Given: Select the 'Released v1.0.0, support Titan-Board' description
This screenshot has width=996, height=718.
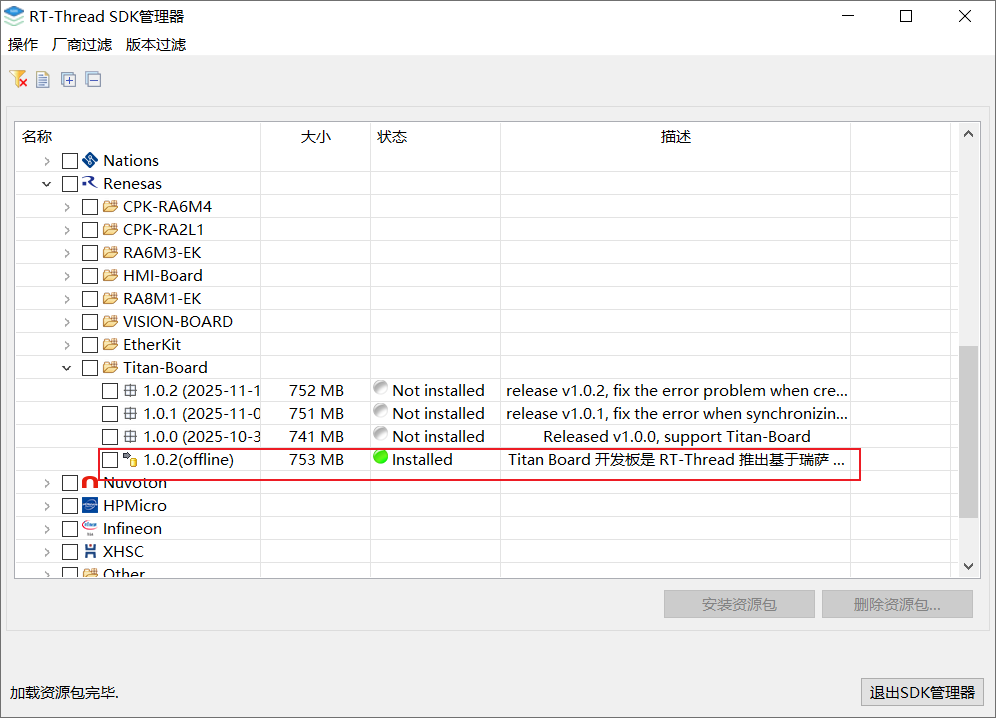Looking at the screenshot, I should [676, 437].
